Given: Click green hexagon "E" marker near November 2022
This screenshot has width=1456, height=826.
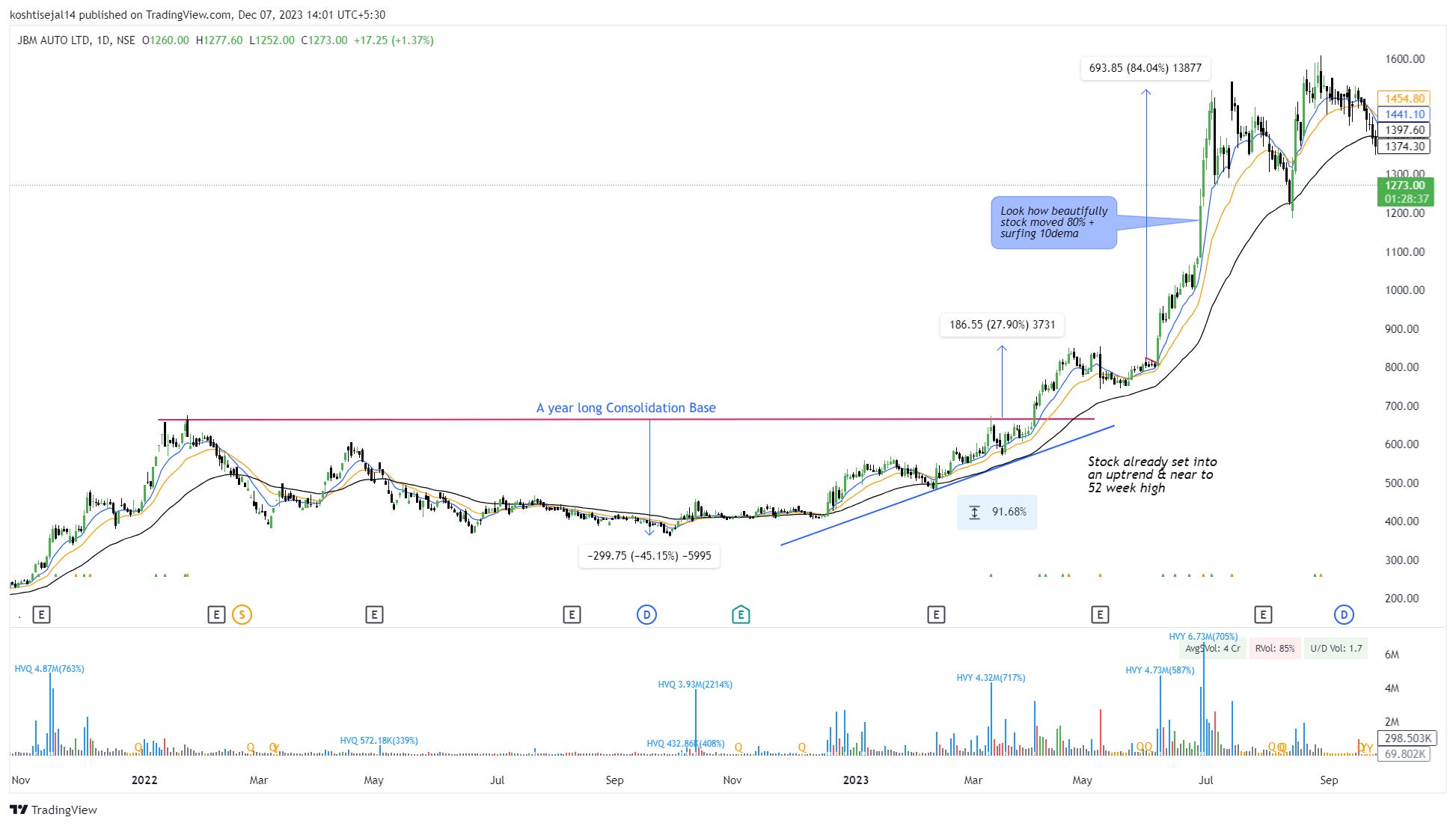Looking at the screenshot, I should coord(741,615).
